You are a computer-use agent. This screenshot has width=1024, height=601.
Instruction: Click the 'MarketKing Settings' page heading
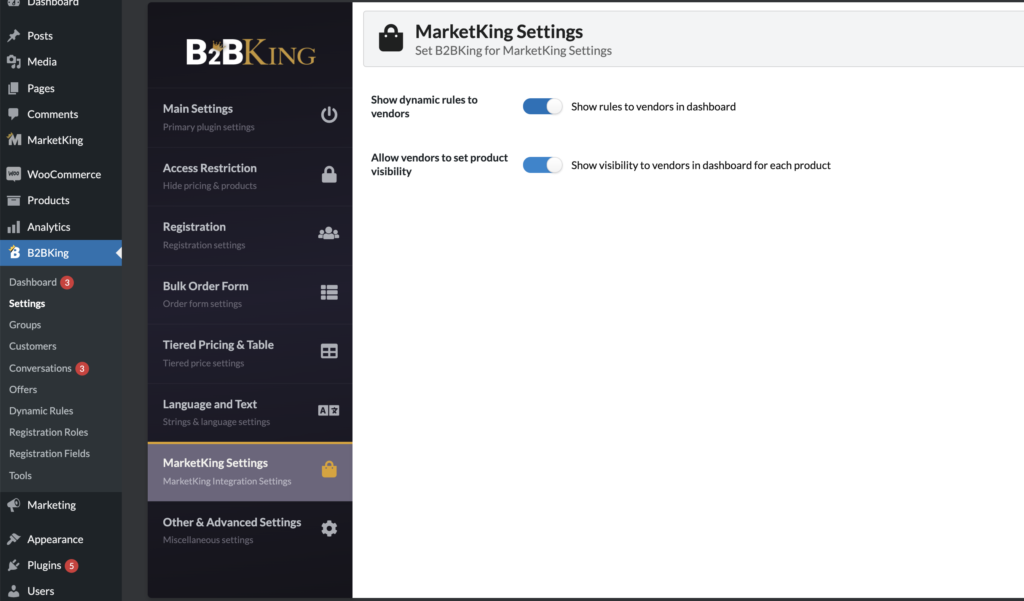point(499,31)
